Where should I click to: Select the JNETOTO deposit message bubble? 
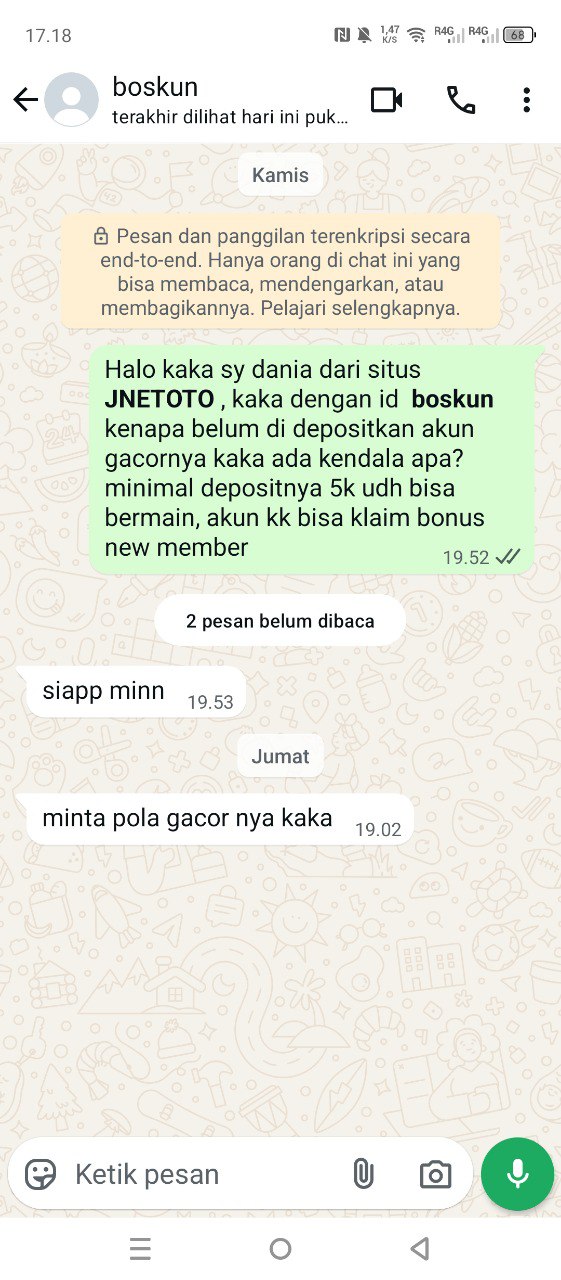tap(312, 460)
